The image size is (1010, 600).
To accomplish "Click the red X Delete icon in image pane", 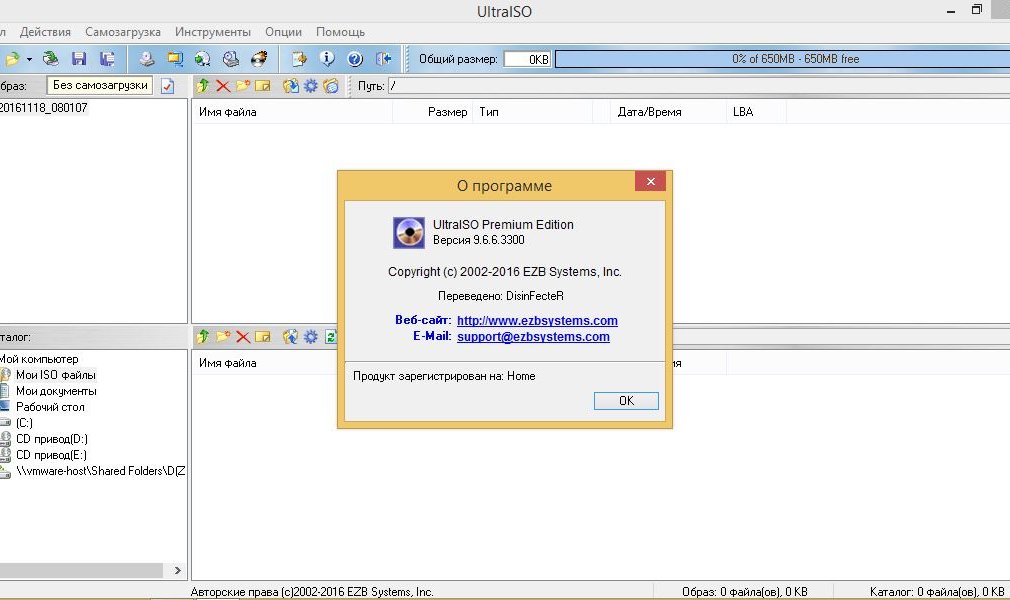I will coord(223,86).
